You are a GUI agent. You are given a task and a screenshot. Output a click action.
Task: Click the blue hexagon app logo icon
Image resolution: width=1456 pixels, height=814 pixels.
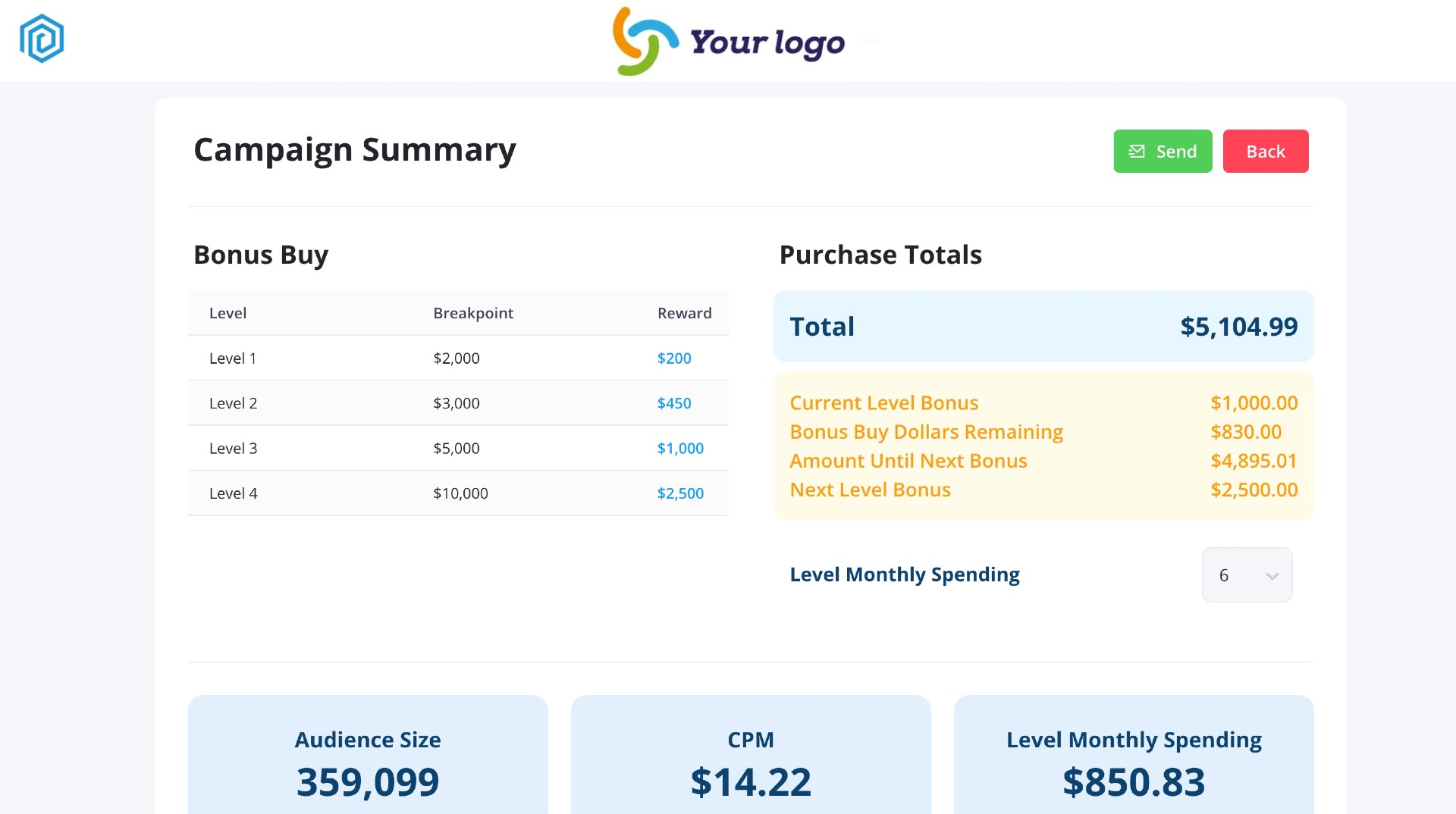(42, 39)
